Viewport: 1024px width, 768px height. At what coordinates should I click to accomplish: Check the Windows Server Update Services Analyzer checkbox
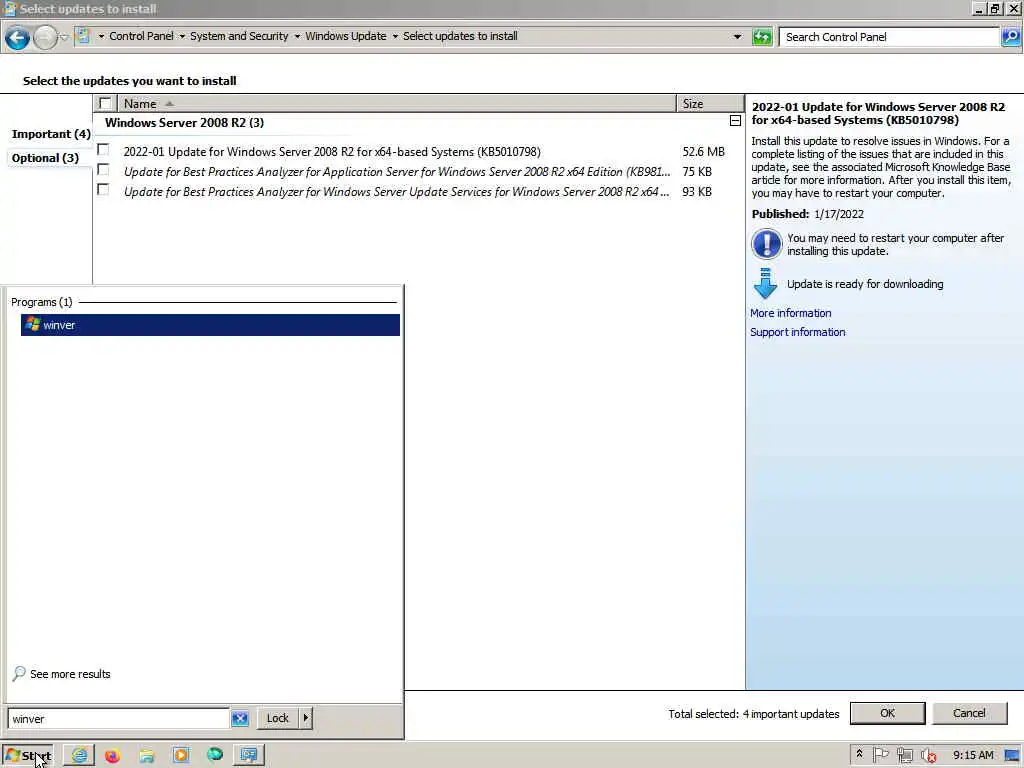(103, 189)
